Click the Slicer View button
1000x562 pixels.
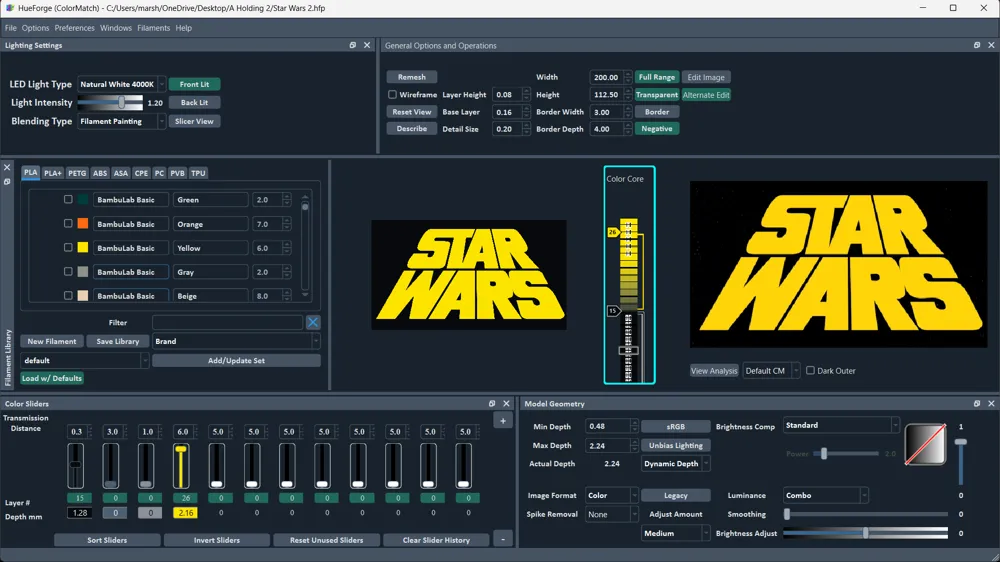click(x=195, y=121)
